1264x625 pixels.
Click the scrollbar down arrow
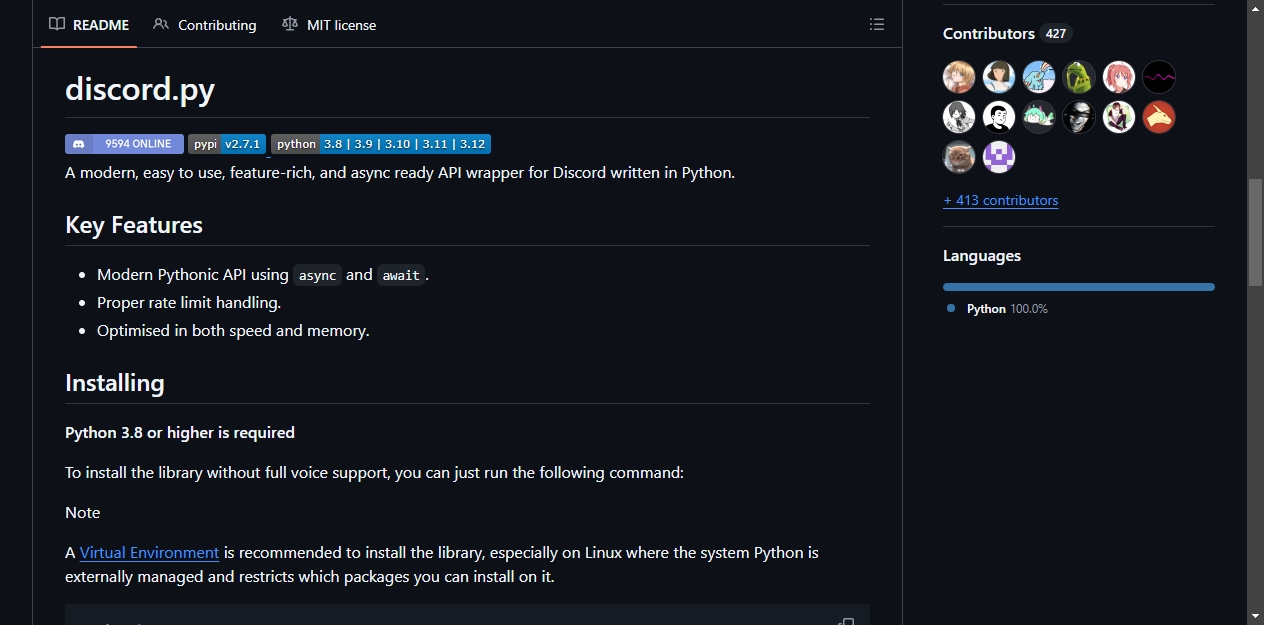coord(1255,616)
